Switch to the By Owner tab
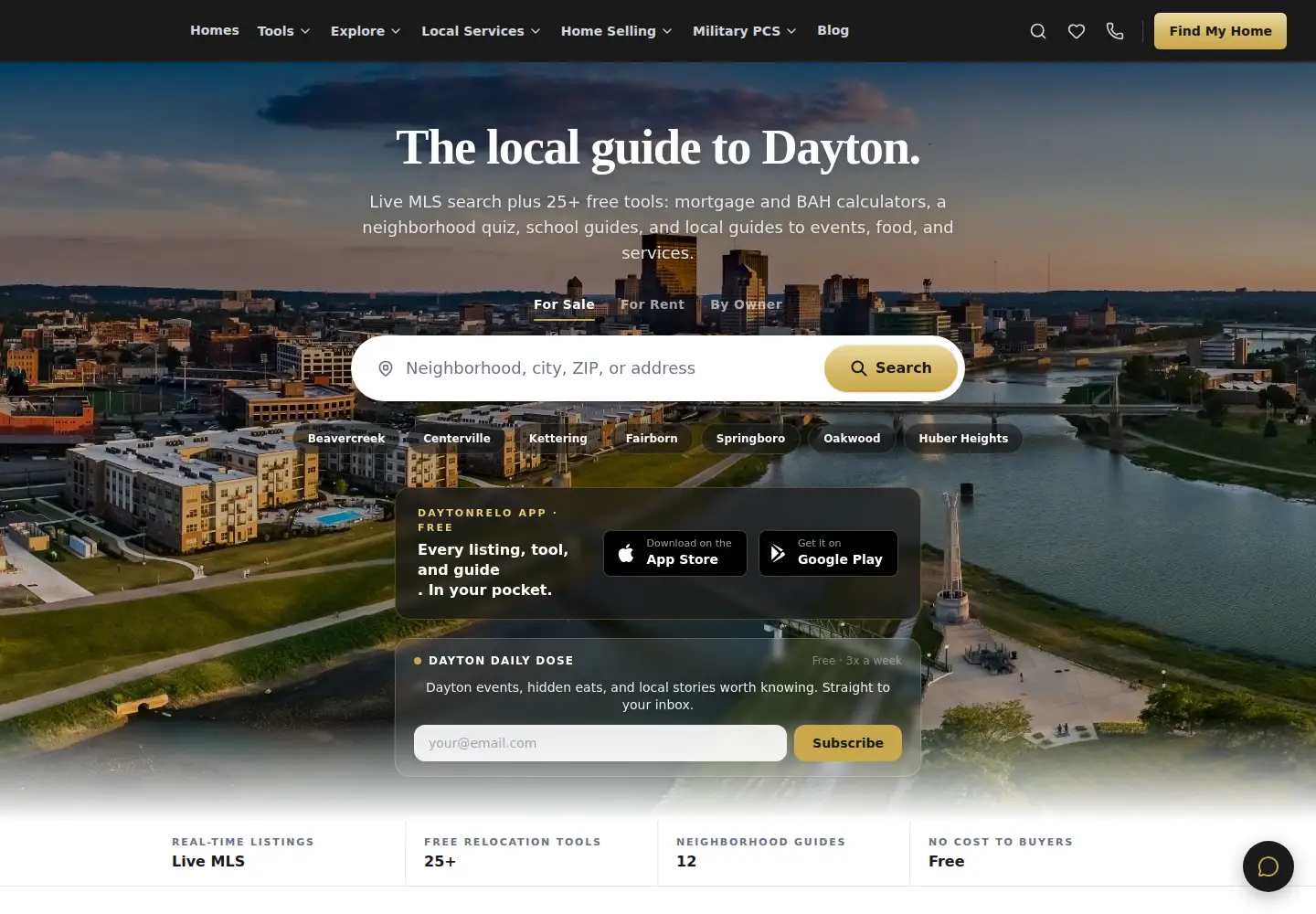The height and width of the screenshot is (914, 1316). click(747, 304)
